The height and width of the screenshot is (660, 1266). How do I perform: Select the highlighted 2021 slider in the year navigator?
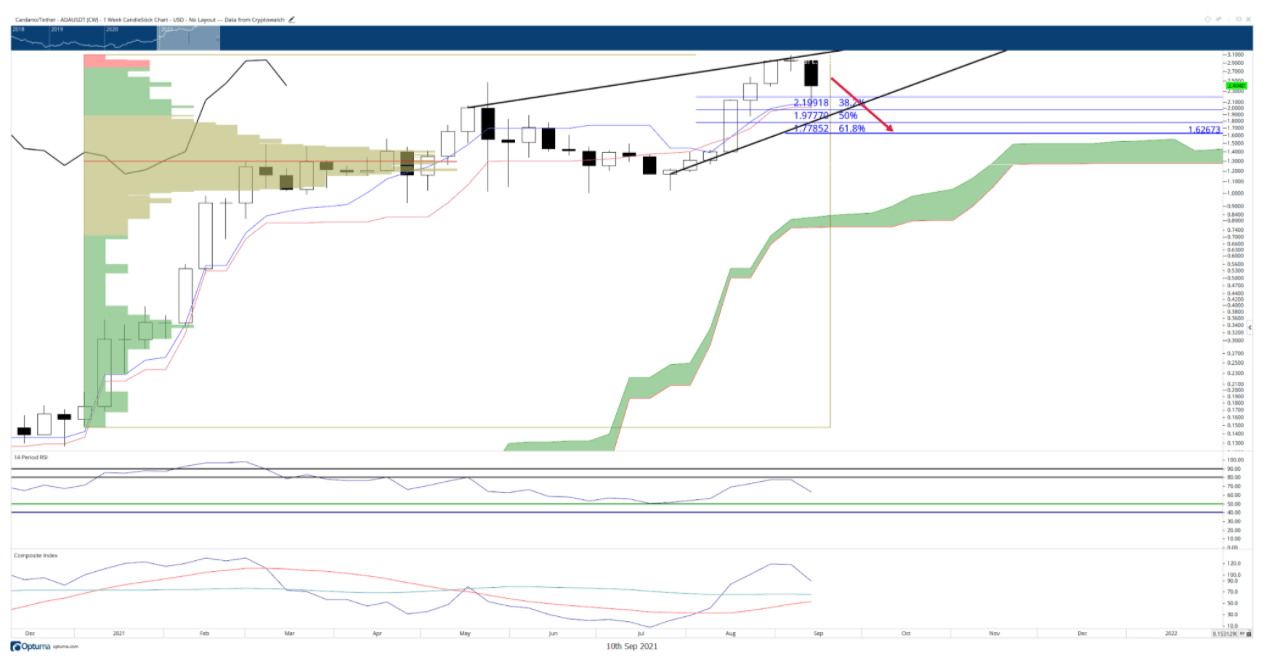point(190,36)
